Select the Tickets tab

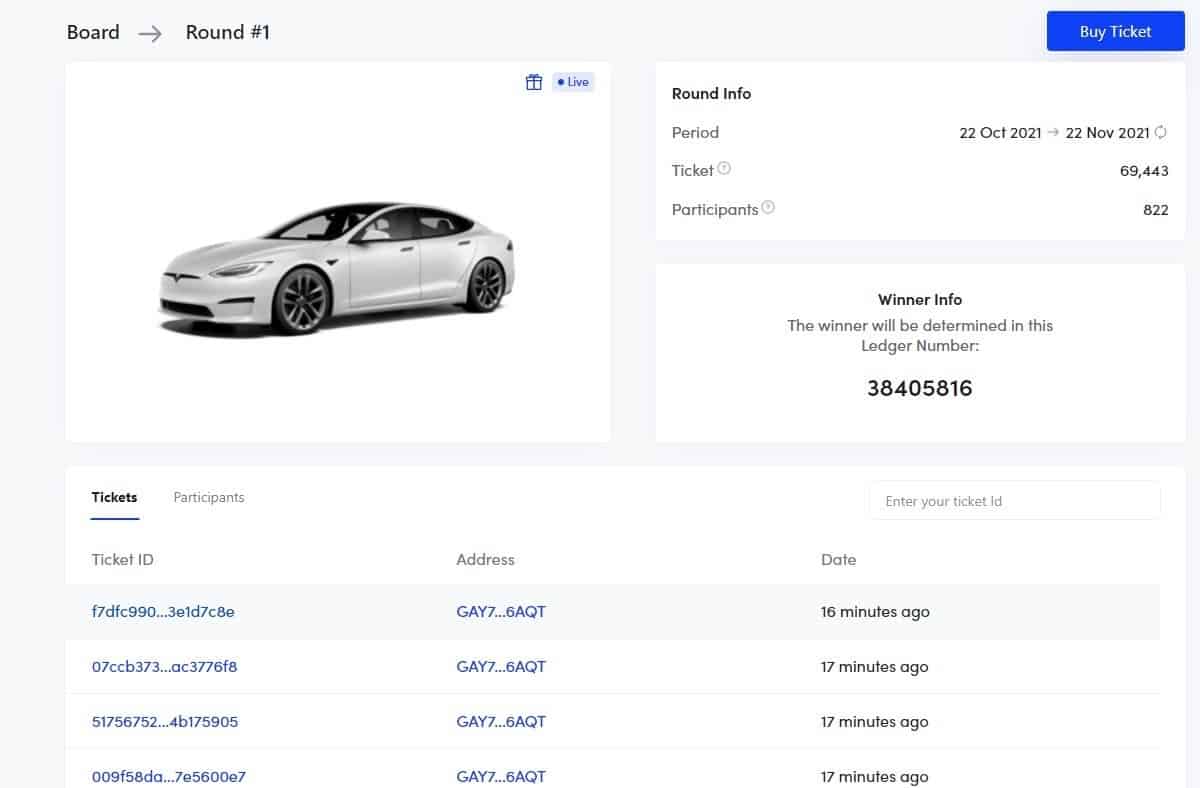tap(114, 497)
